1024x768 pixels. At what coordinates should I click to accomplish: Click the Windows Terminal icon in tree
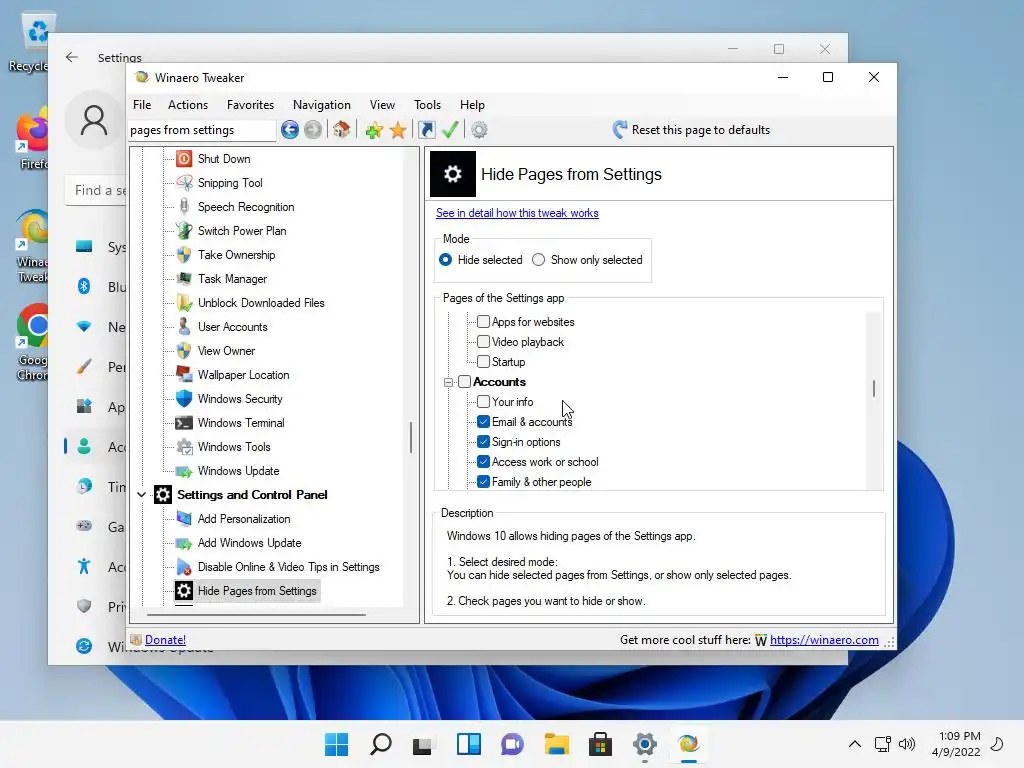coord(184,423)
